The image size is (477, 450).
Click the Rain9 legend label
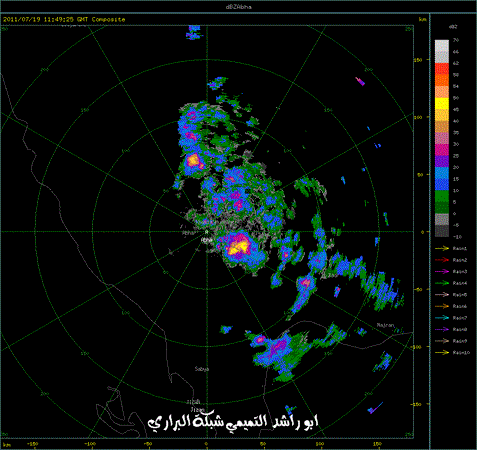460,341
